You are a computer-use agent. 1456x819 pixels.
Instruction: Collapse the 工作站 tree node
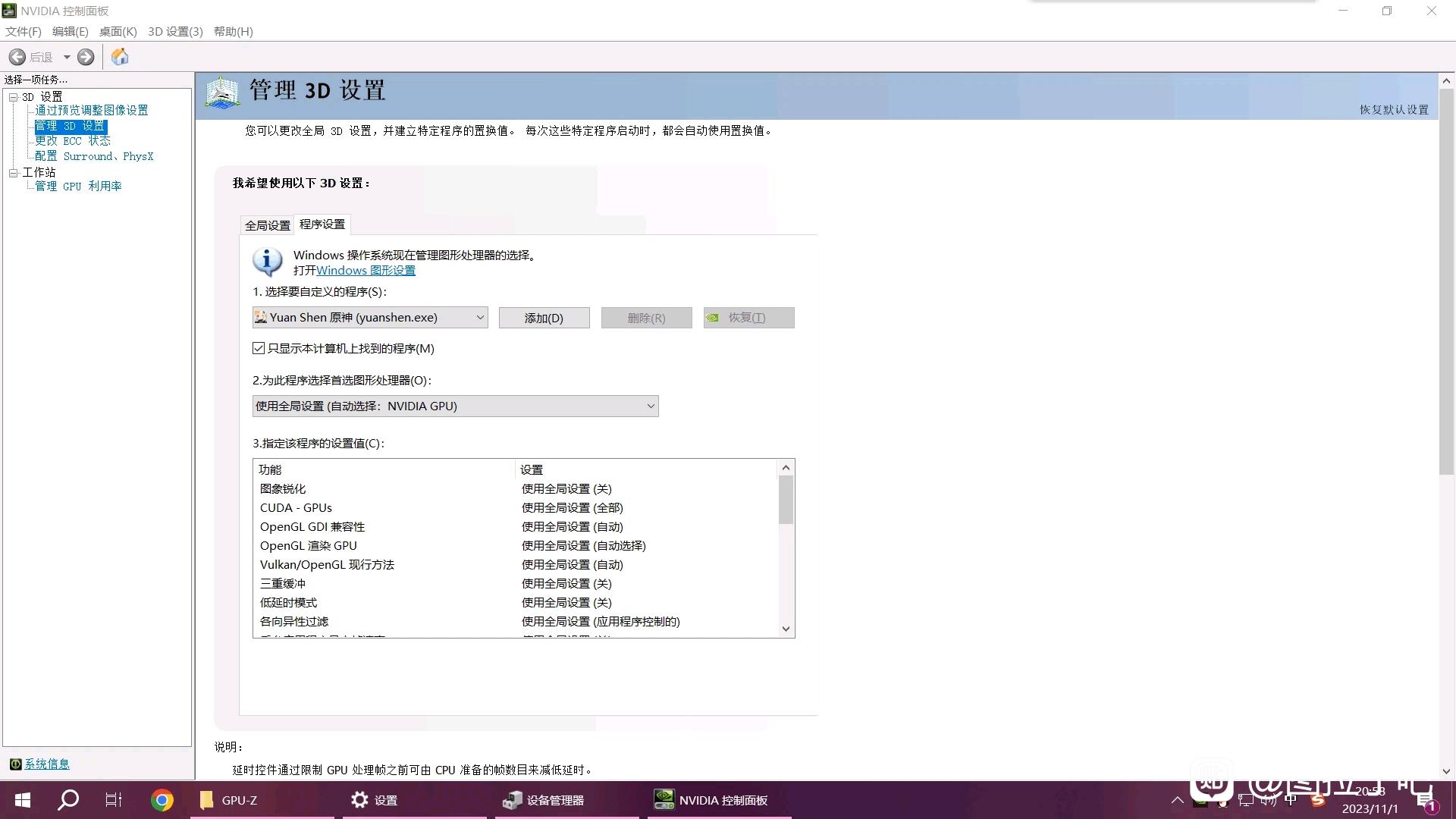(13, 173)
